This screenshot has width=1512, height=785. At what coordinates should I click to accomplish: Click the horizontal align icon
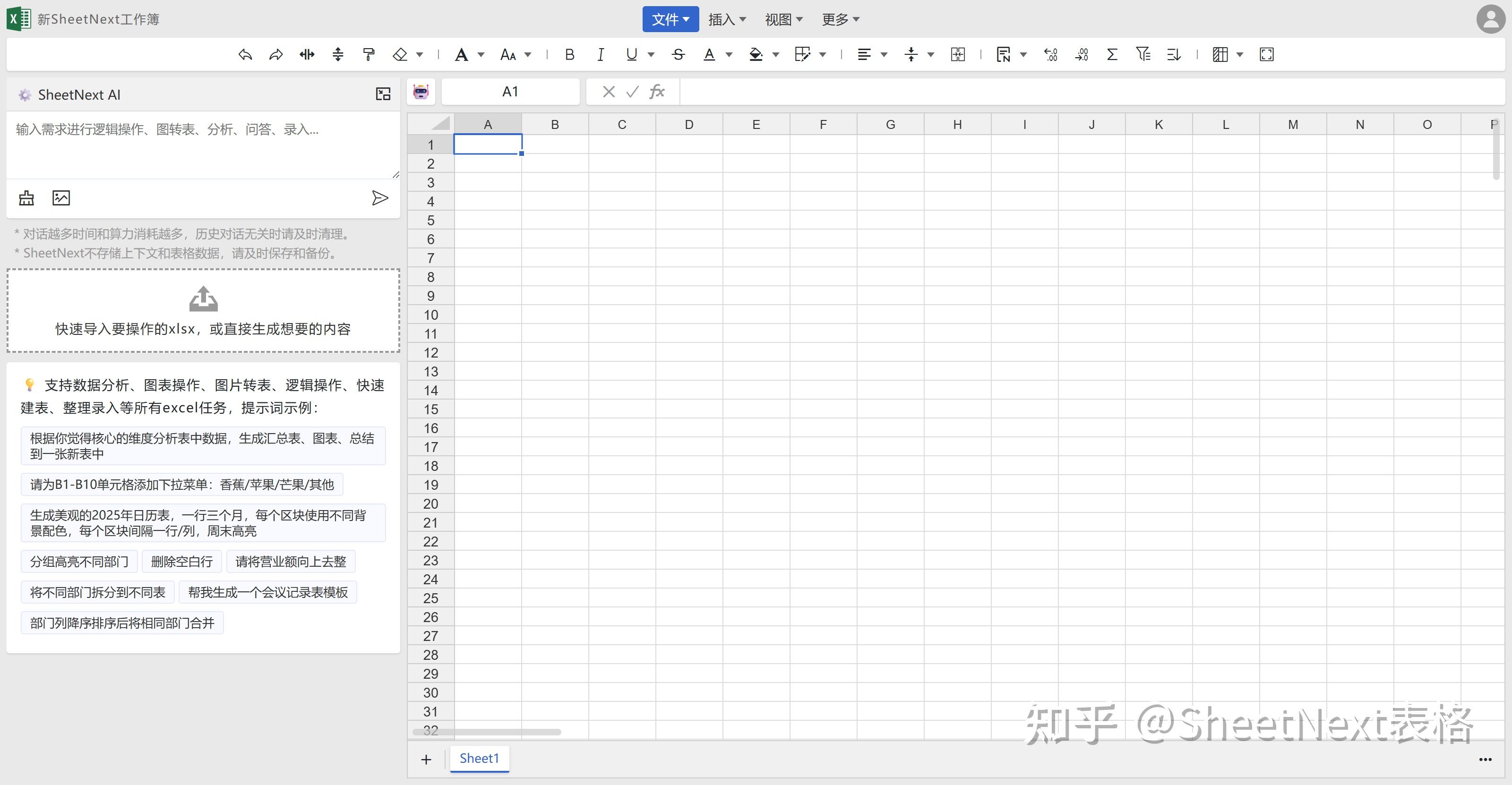864,55
